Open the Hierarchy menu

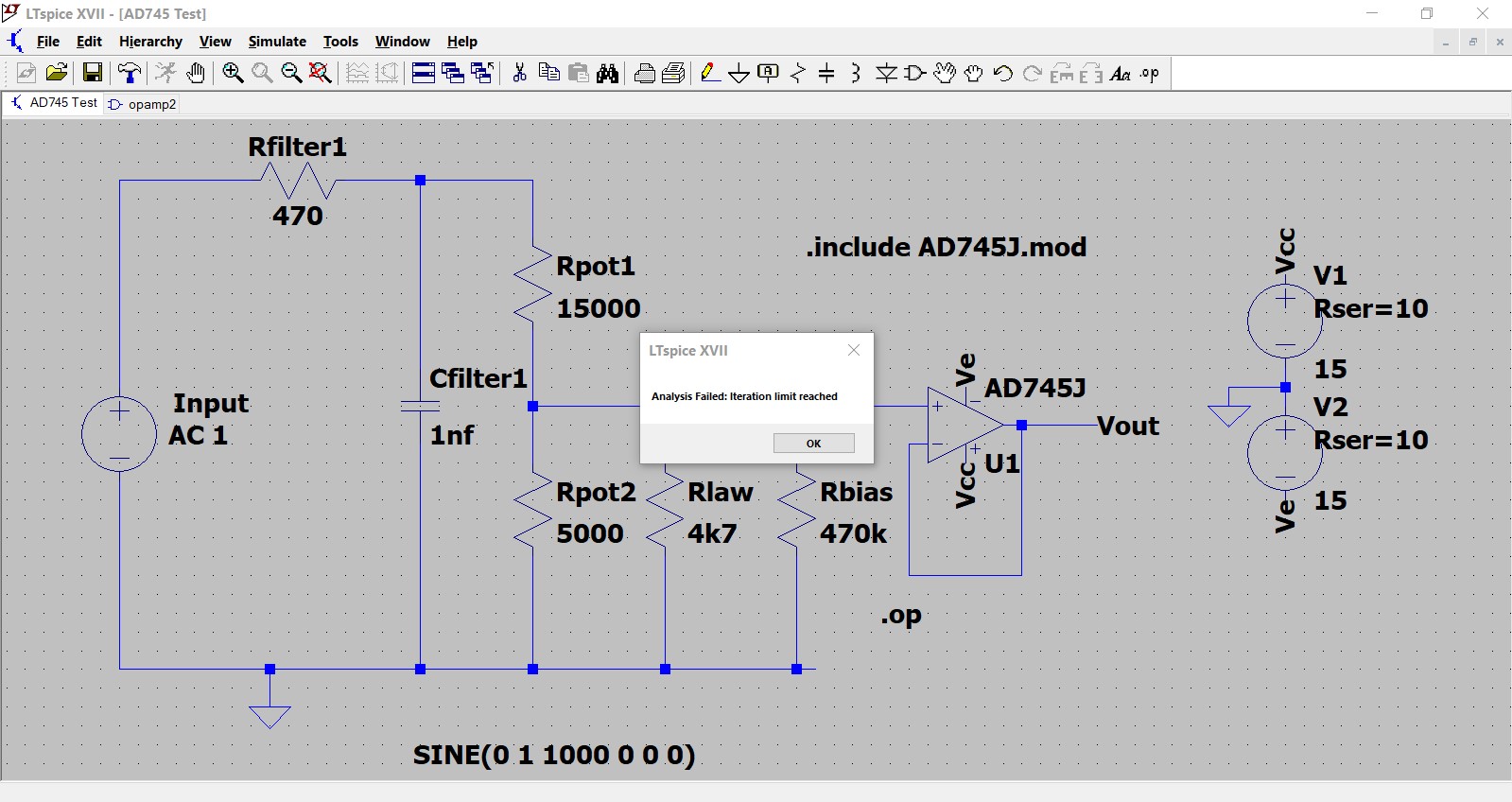point(150,42)
